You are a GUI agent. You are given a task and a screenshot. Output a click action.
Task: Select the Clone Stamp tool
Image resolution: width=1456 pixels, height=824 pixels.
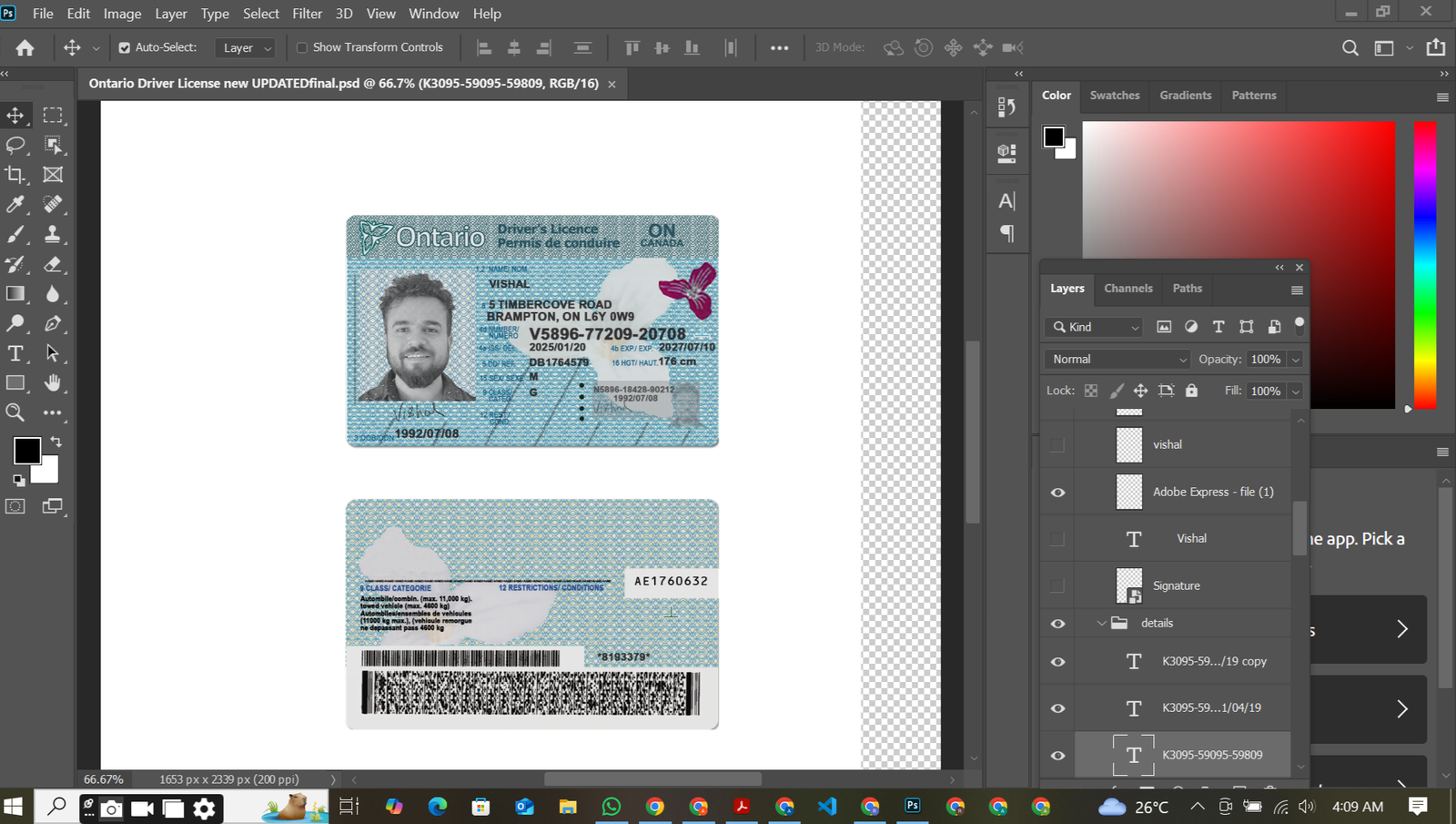[53, 234]
